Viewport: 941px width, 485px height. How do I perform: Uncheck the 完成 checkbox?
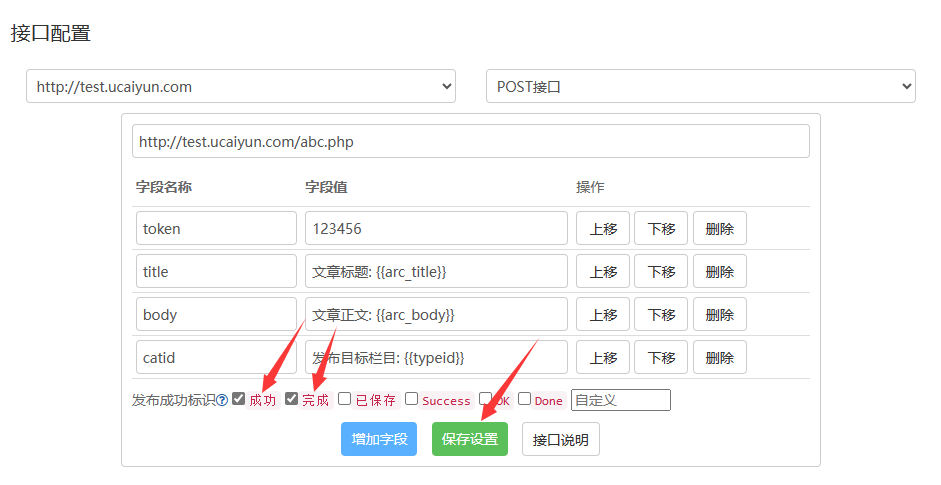click(x=291, y=399)
